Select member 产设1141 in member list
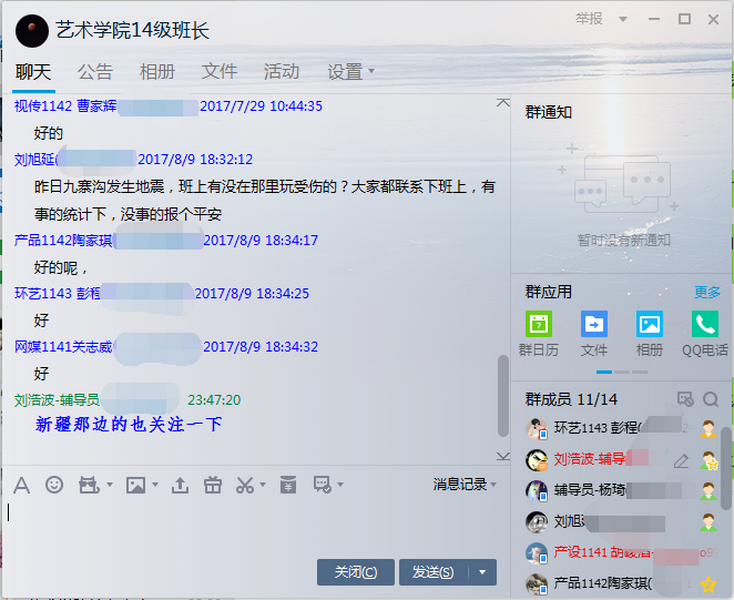The image size is (734, 600). [620, 553]
